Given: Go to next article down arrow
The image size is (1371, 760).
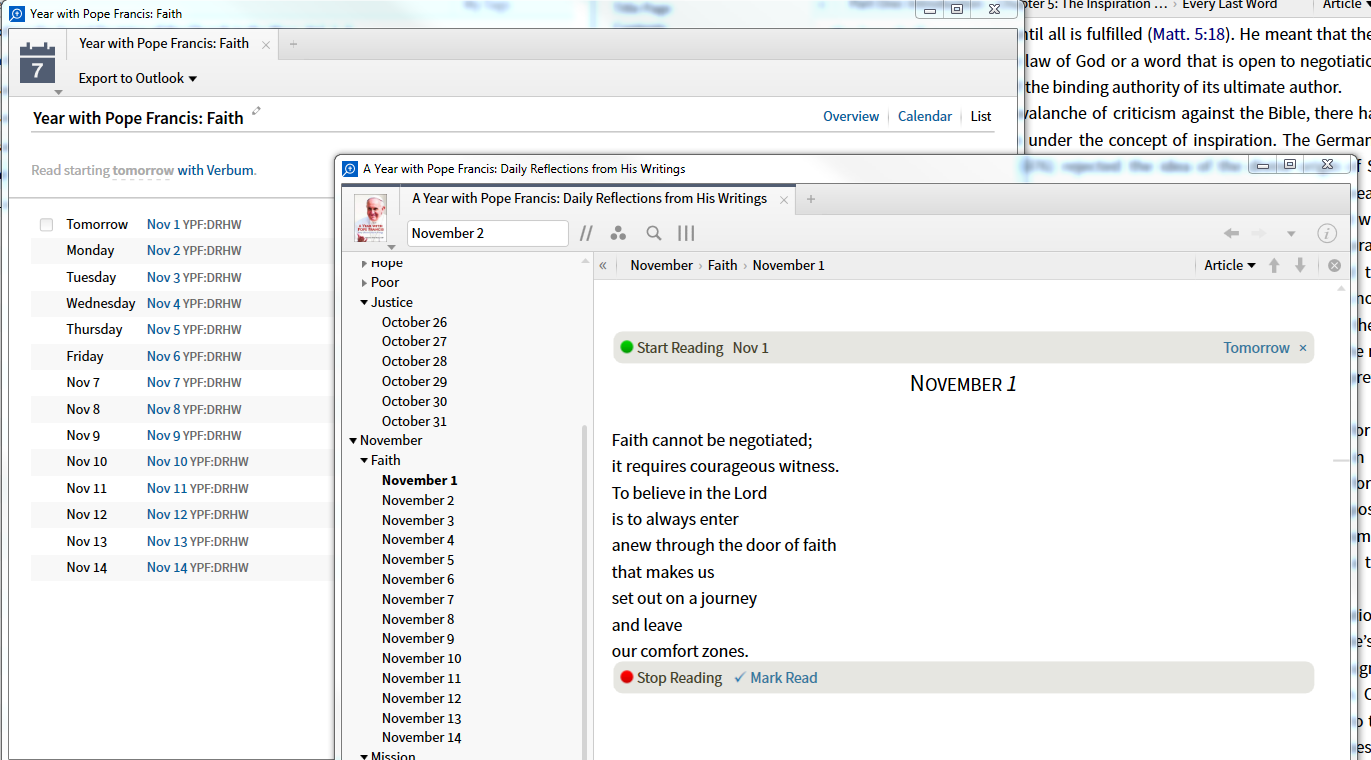Looking at the screenshot, I should 1300,265.
